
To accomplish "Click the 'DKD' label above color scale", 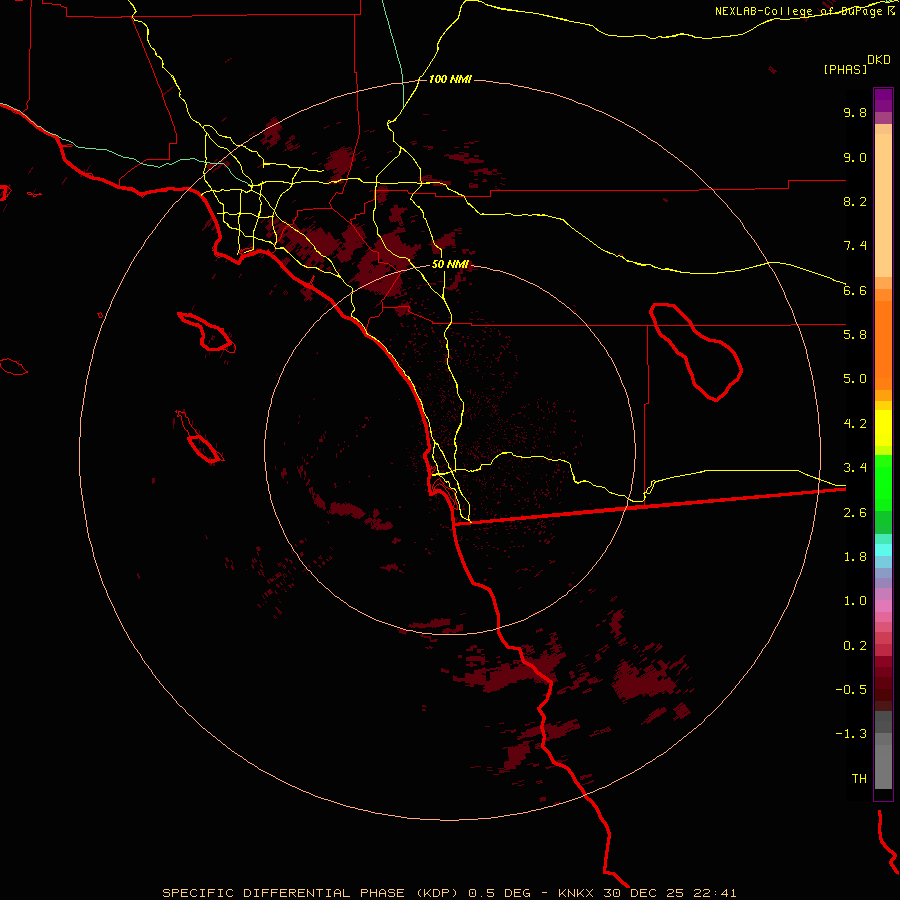I will tap(879, 60).
